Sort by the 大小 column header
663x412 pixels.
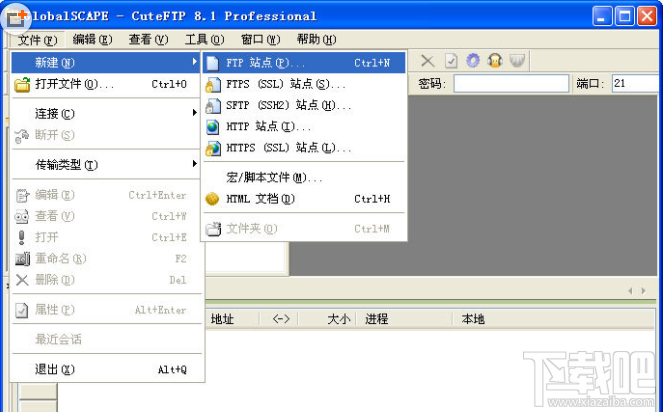tap(328, 319)
